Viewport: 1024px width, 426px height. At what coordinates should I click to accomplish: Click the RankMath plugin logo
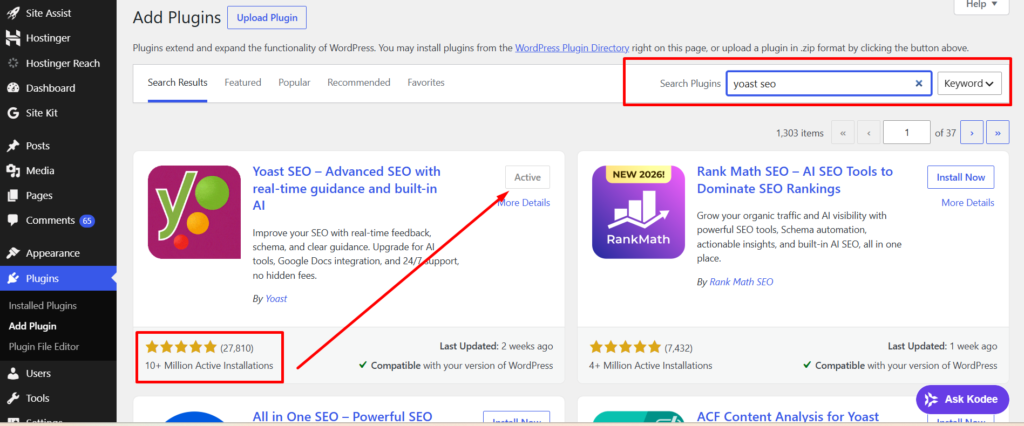[x=638, y=212]
